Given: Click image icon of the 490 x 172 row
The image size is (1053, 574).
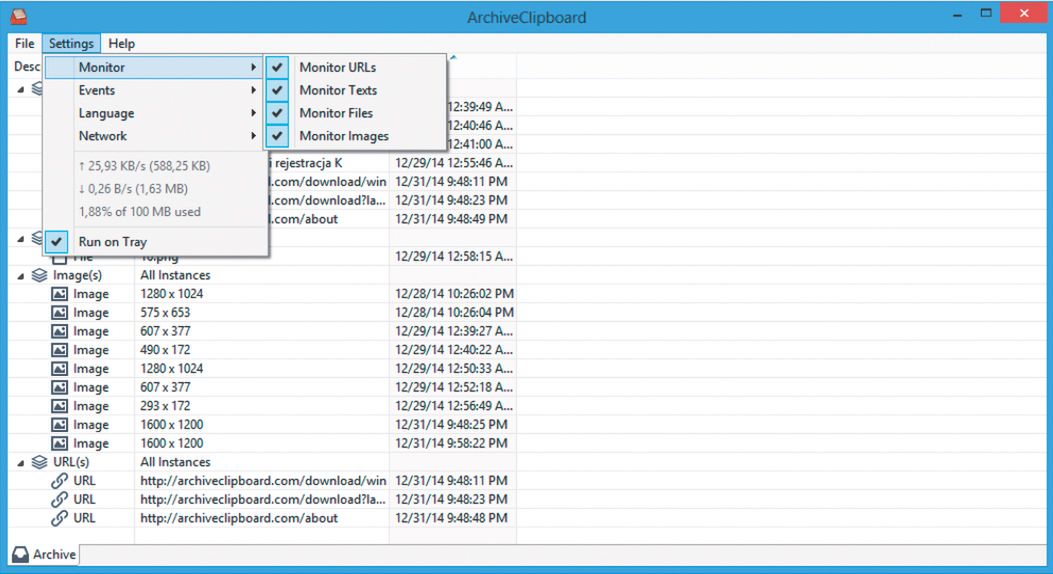Looking at the screenshot, I should coord(60,350).
